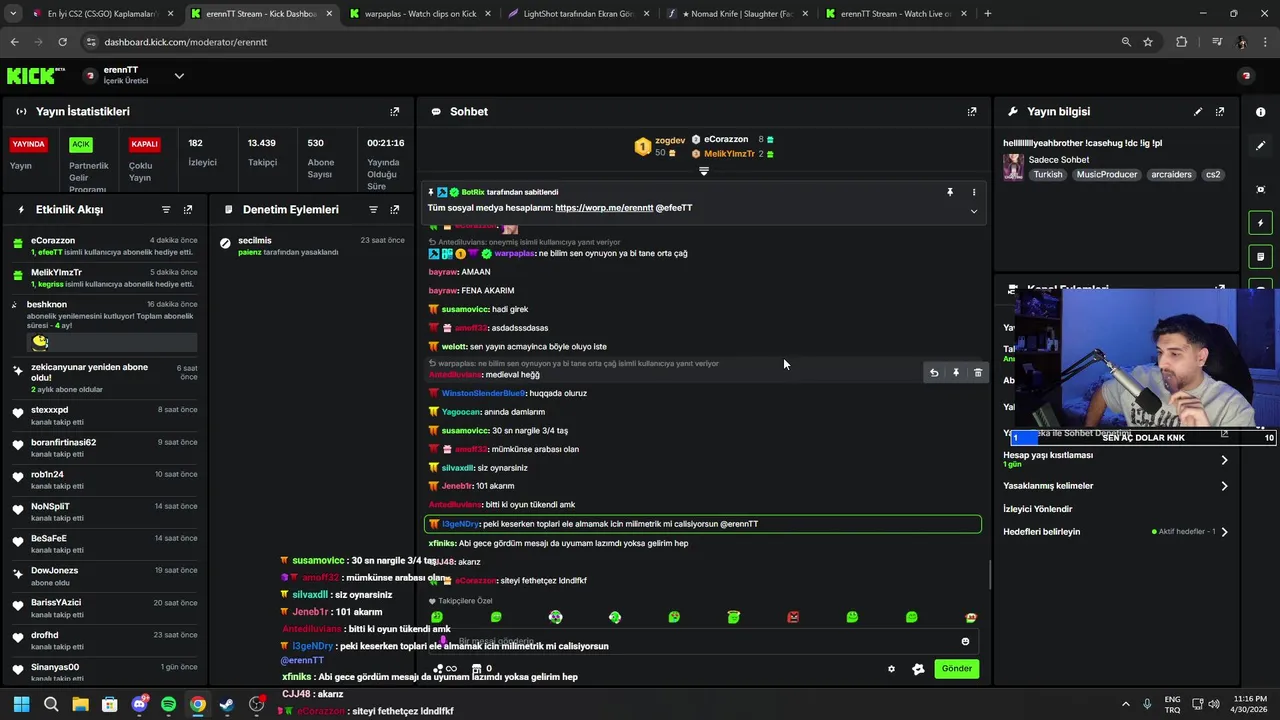Edit stream info with the pencil icon

pos(1198,112)
